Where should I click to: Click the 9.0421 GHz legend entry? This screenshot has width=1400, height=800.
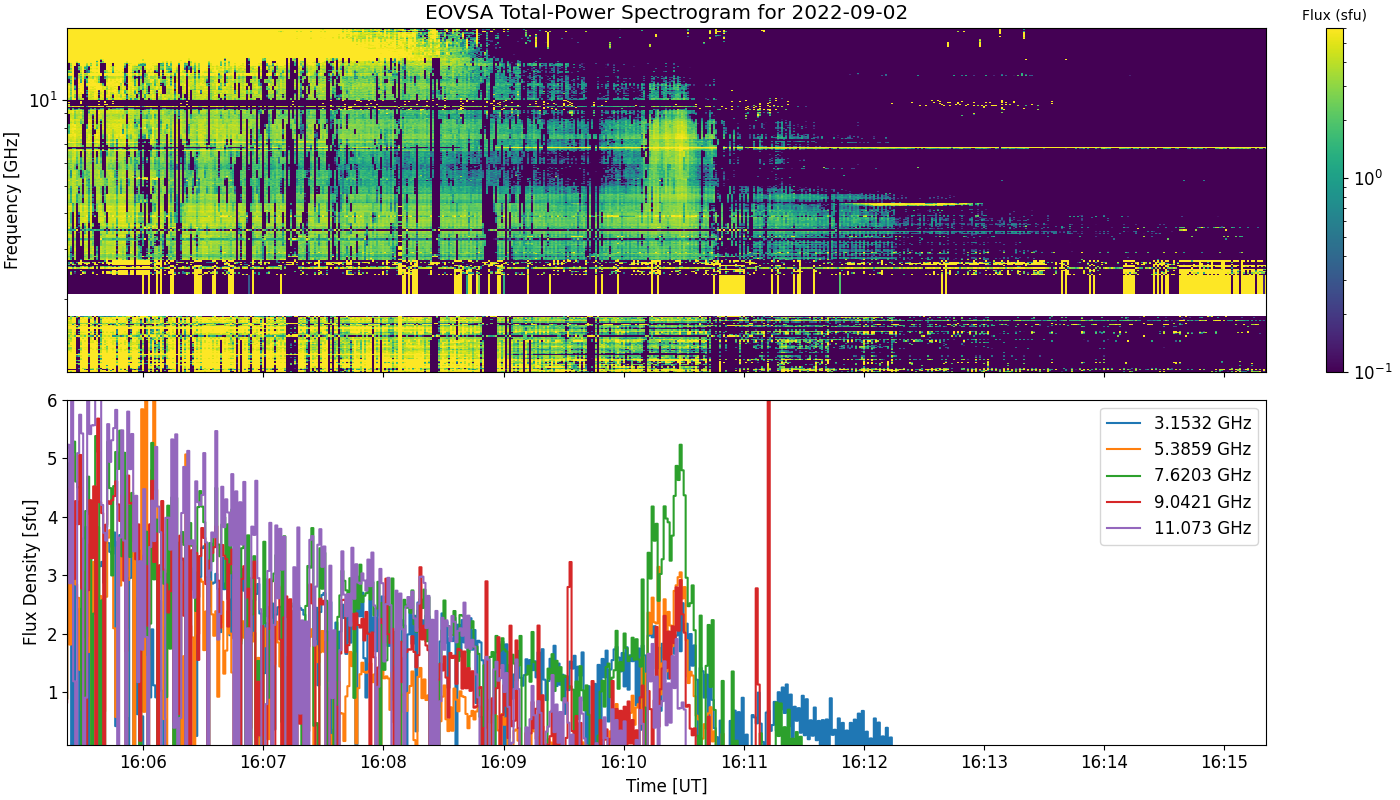pyautogui.click(x=1179, y=502)
